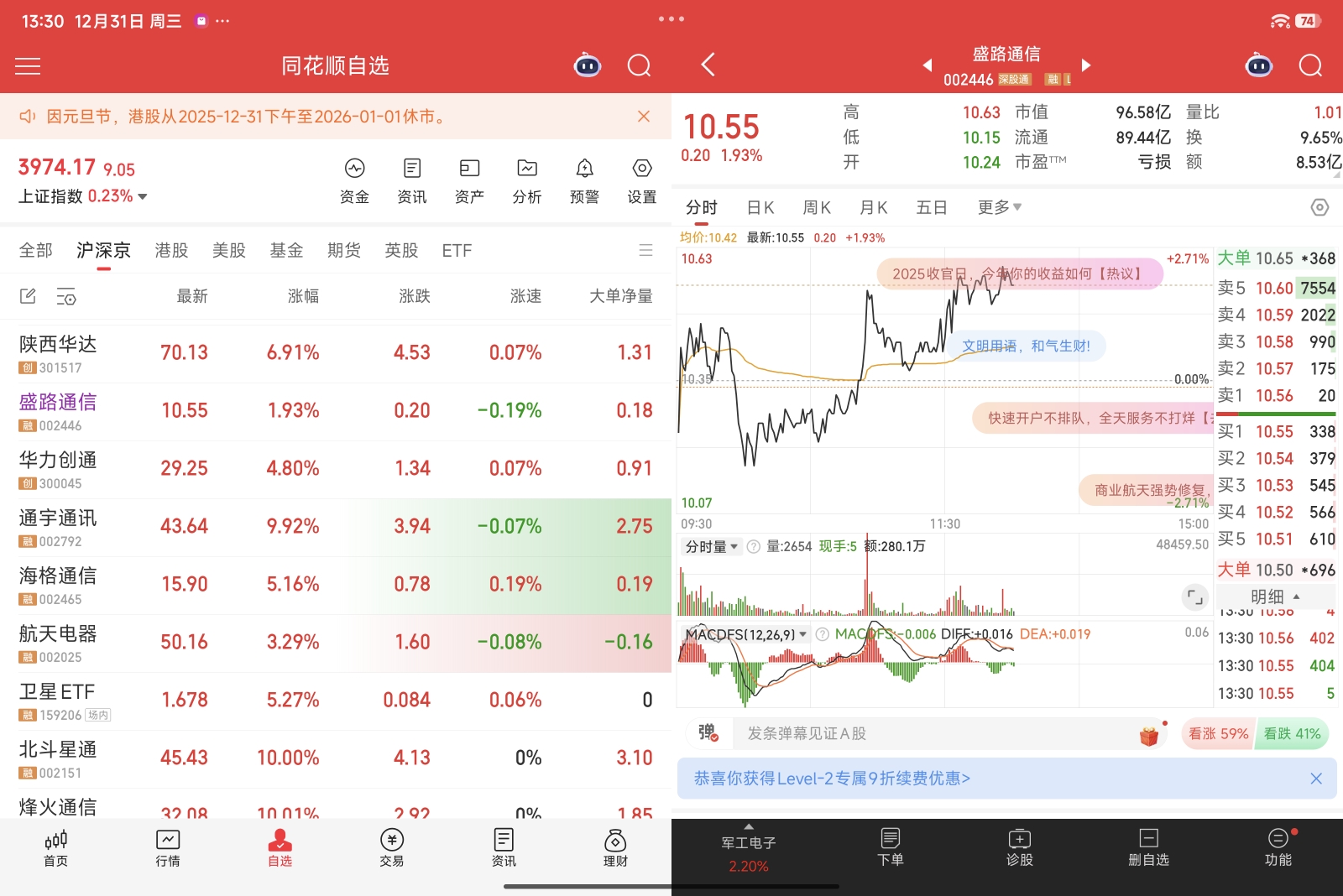Tap the speaker announcement icon
This screenshot has height=896, width=1343.
click(28, 117)
